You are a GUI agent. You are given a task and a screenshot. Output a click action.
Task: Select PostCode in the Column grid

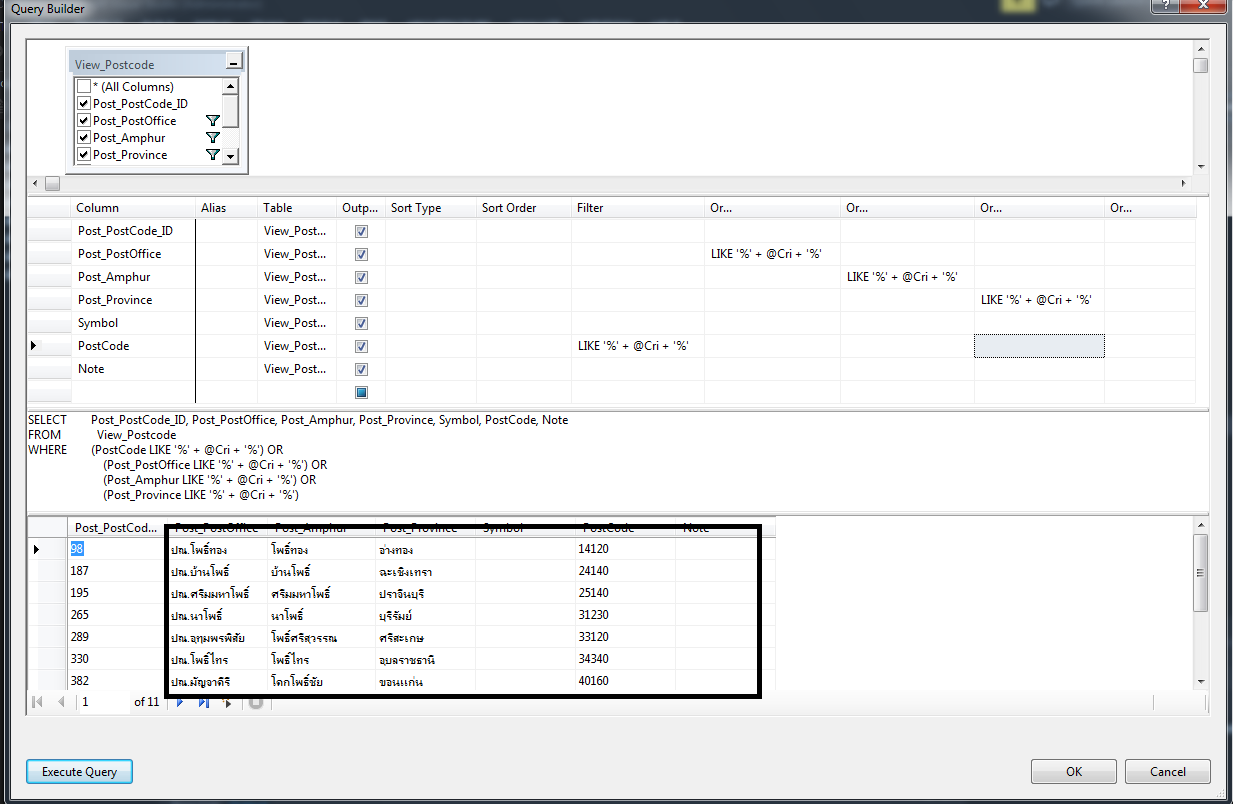click(x=134, y=346)
